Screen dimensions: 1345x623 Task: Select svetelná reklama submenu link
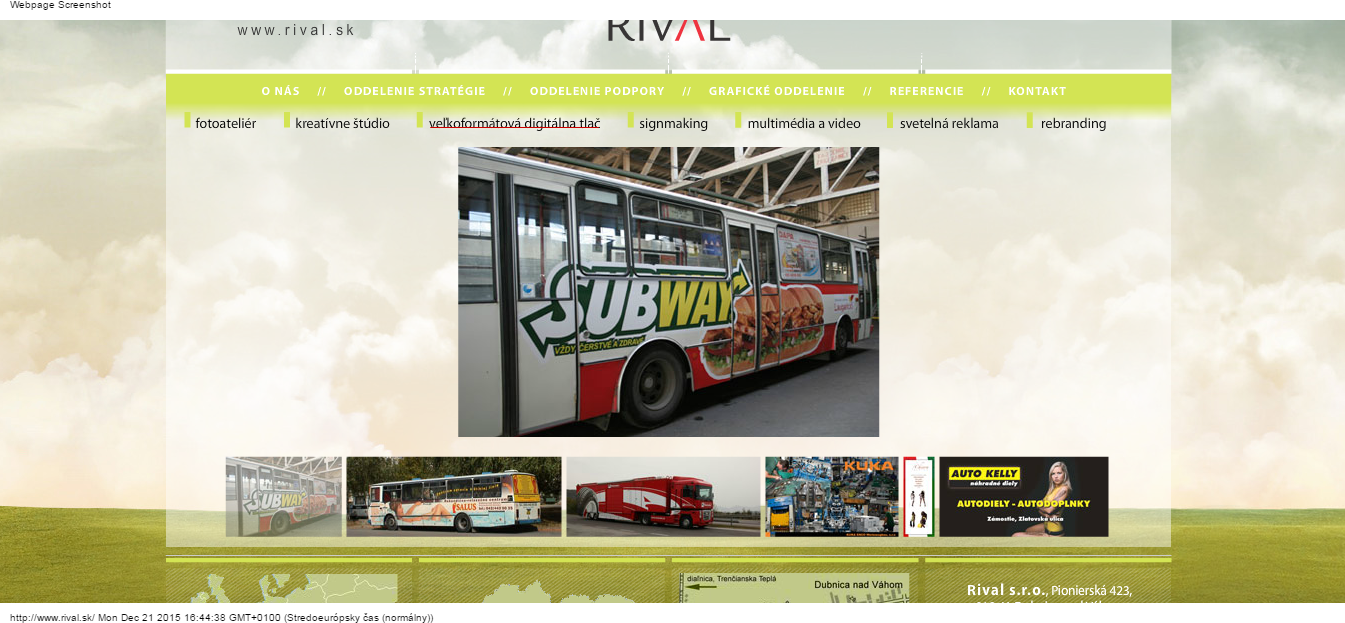coord(949,124)
